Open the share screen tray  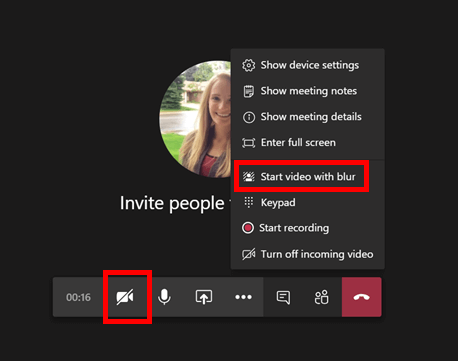tap(204, 297)
